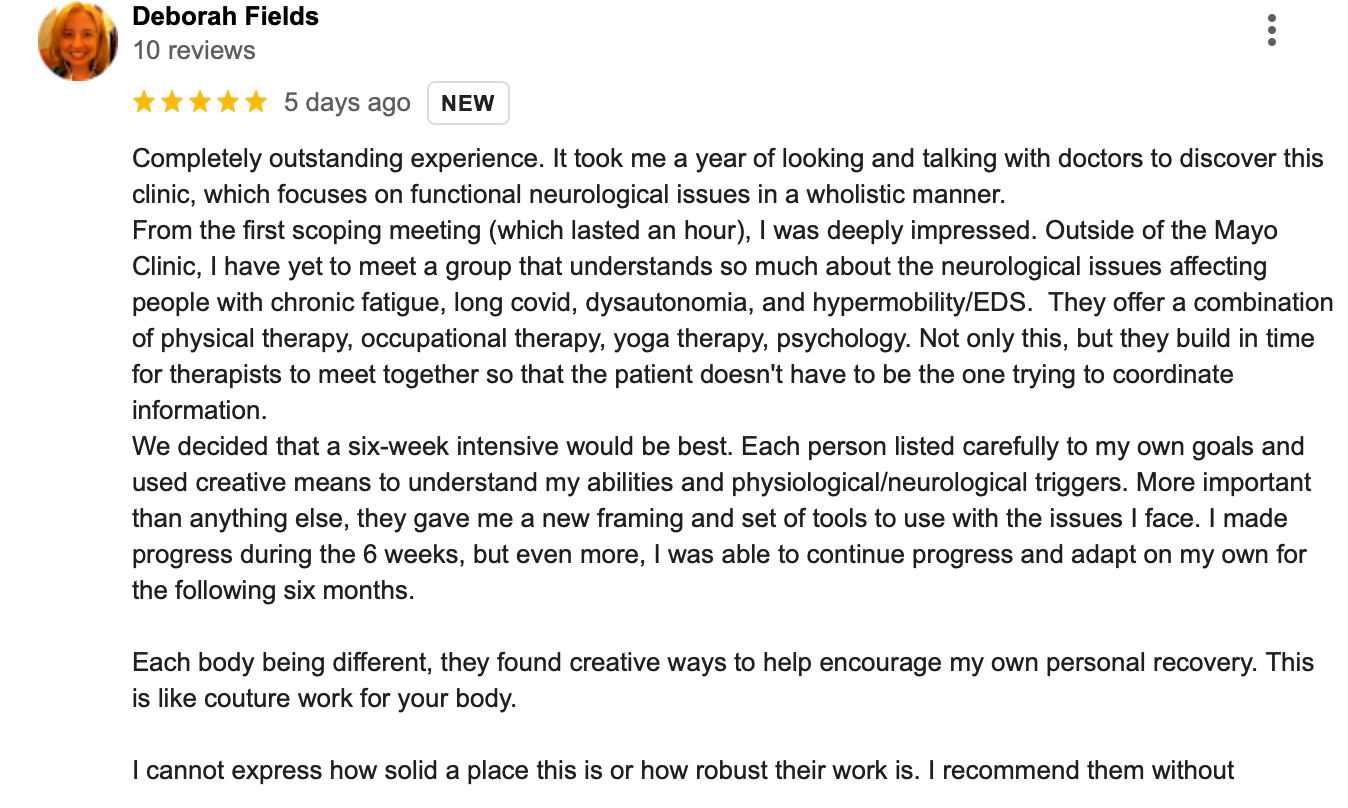Click the word "Mayo" in the review

tap(1244, 231)
